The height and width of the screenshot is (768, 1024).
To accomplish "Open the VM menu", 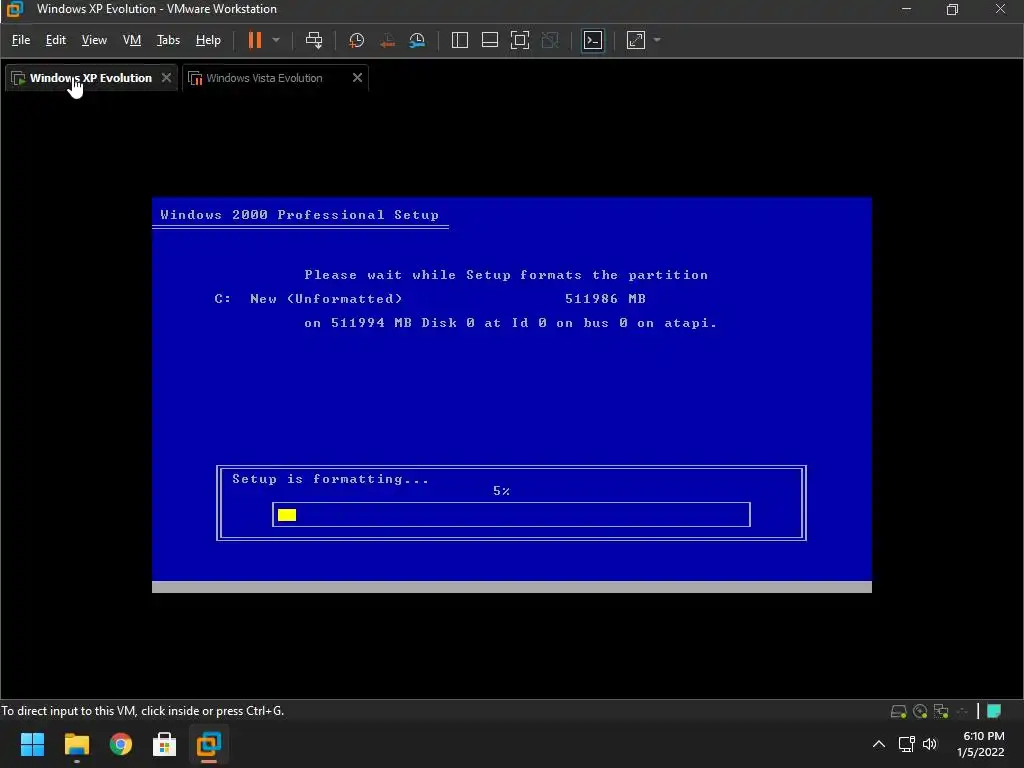I will [x=132, y=40].
